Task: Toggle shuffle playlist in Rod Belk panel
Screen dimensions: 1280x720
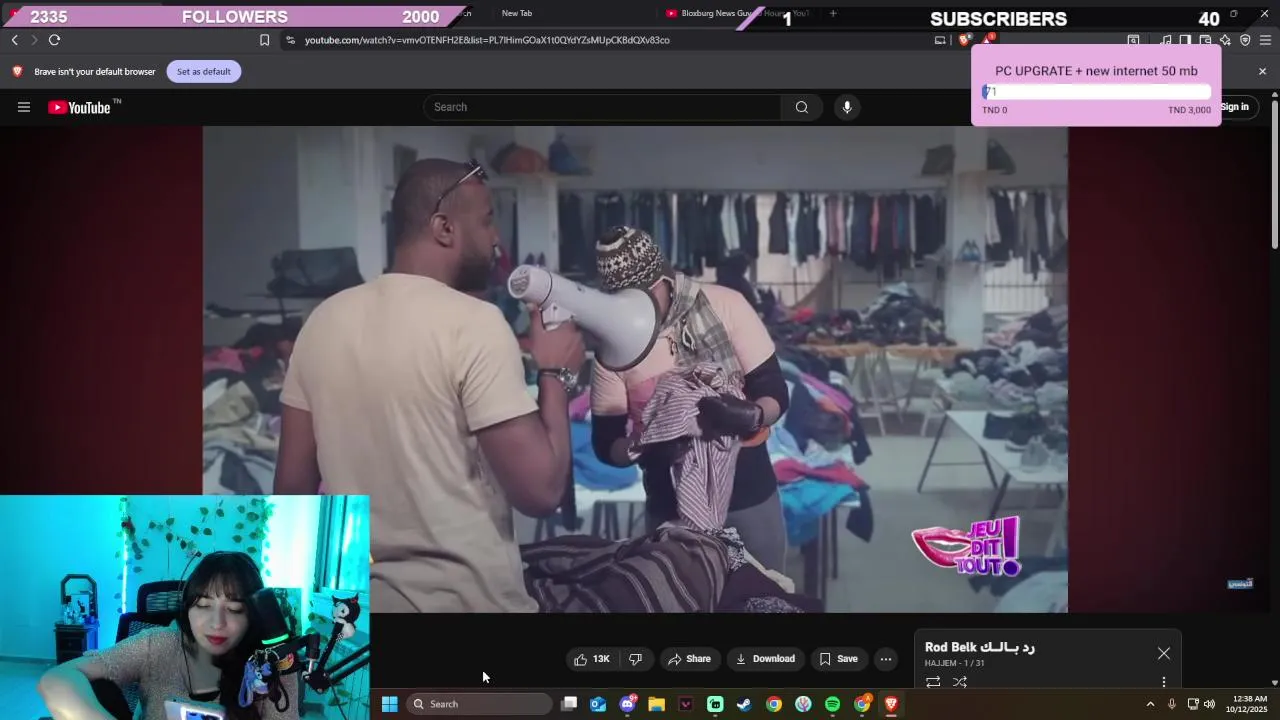Action: pos(960,682)
